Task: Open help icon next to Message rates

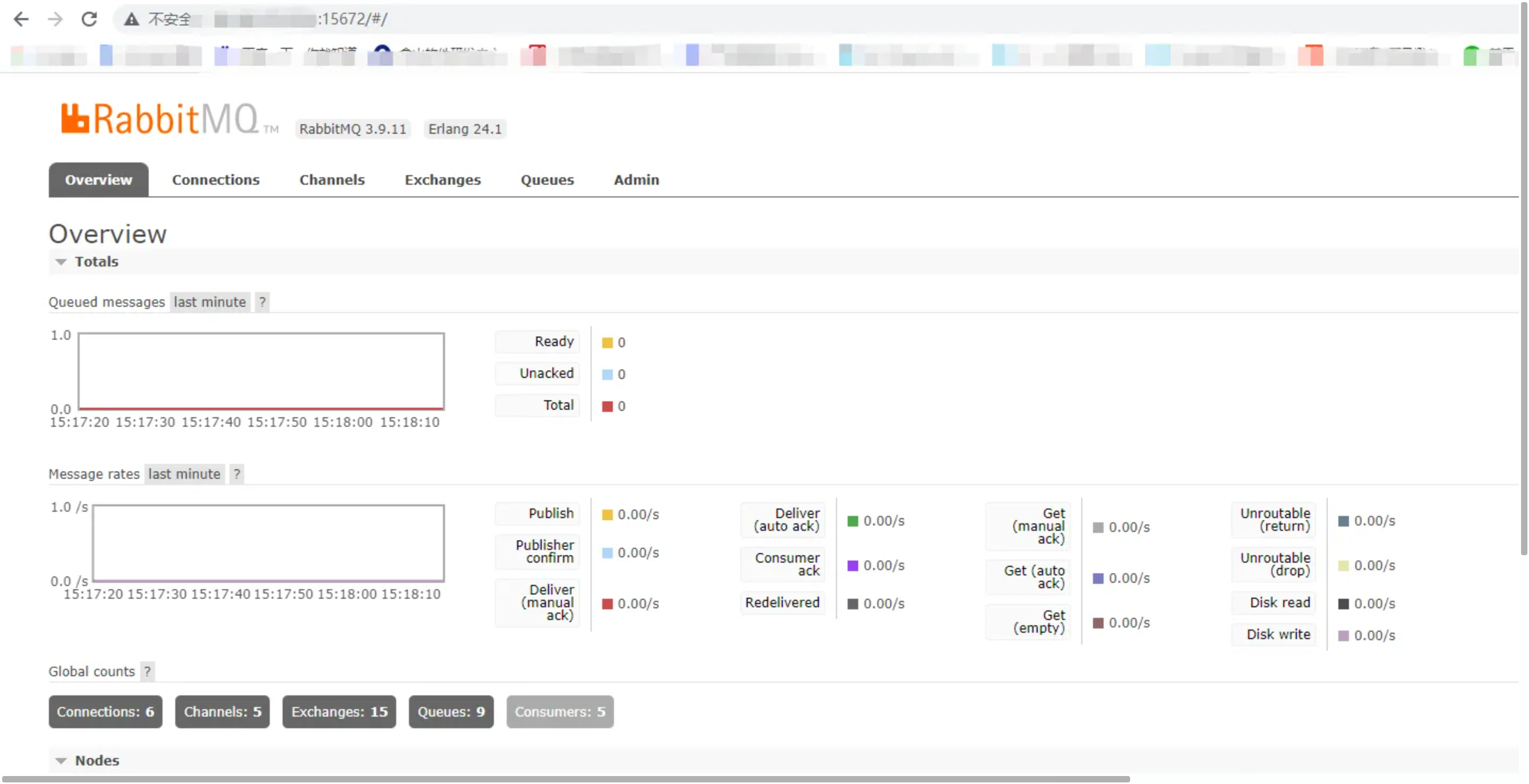Action: coord(236,474)
